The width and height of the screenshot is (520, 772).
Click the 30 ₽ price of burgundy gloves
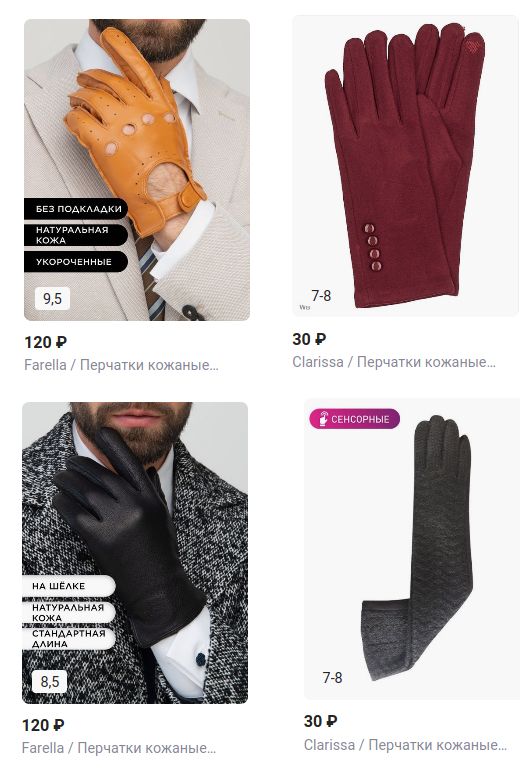click(309, 339)
